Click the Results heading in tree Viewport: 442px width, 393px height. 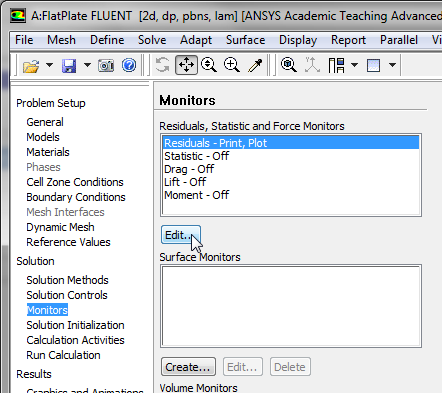point(34,374)
